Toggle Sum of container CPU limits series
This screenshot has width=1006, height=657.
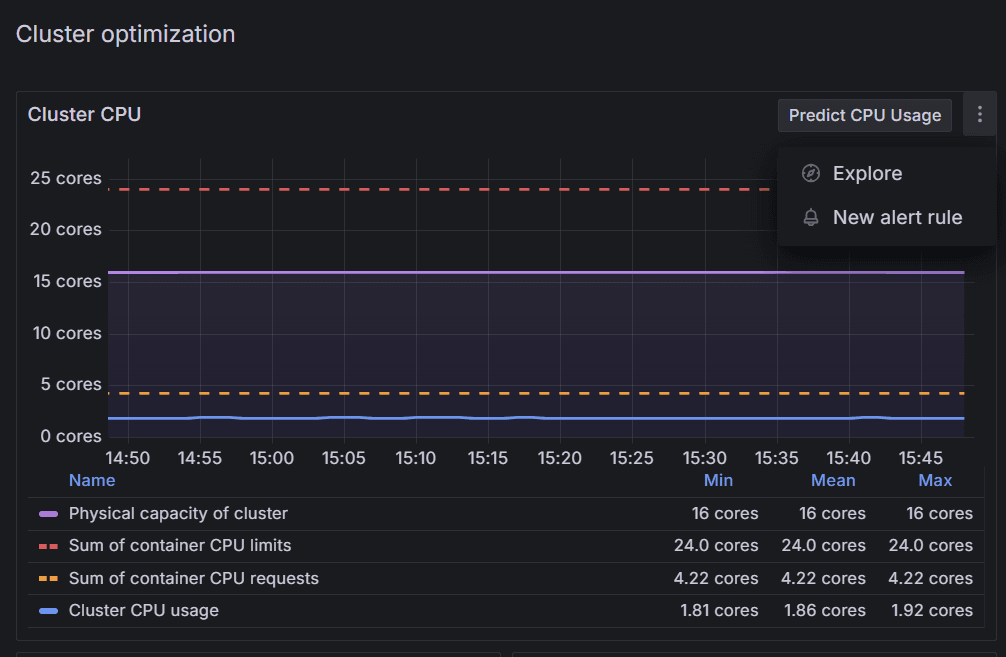click(180, 546)
